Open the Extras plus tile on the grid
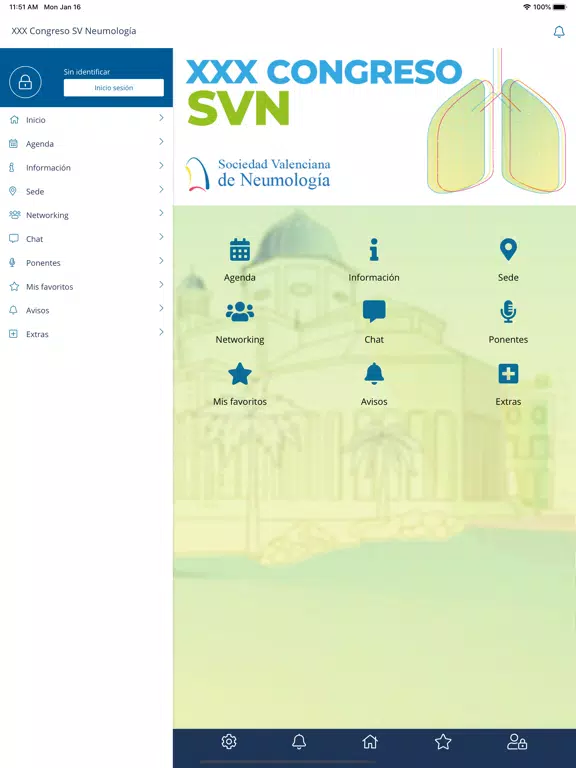Image resolution: width=576 pixels, height=768 pixels. click(508, 384)
